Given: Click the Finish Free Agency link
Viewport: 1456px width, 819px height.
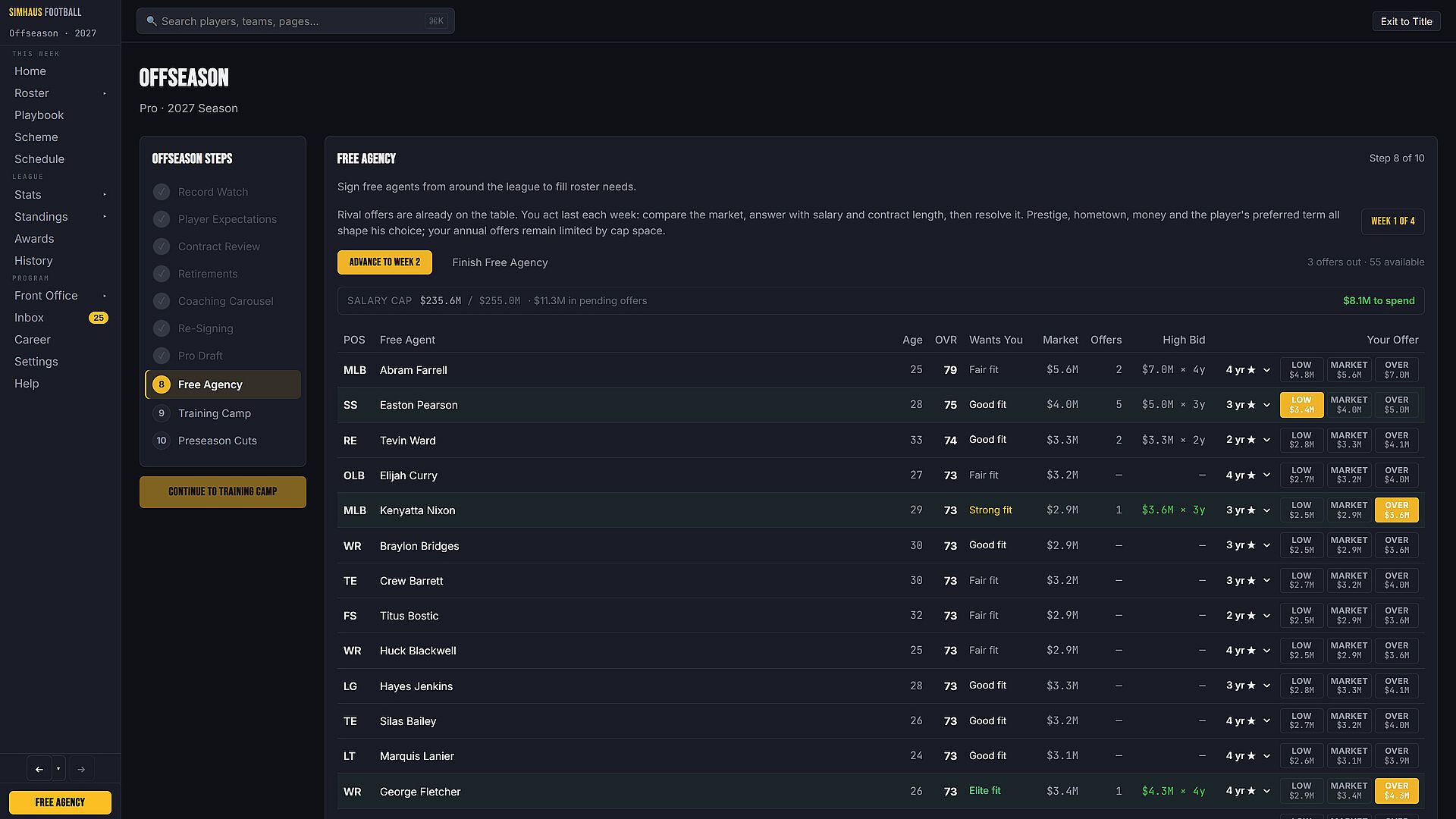Looking at the screenshot, I should pyautogui.click(x=500, y=262).
